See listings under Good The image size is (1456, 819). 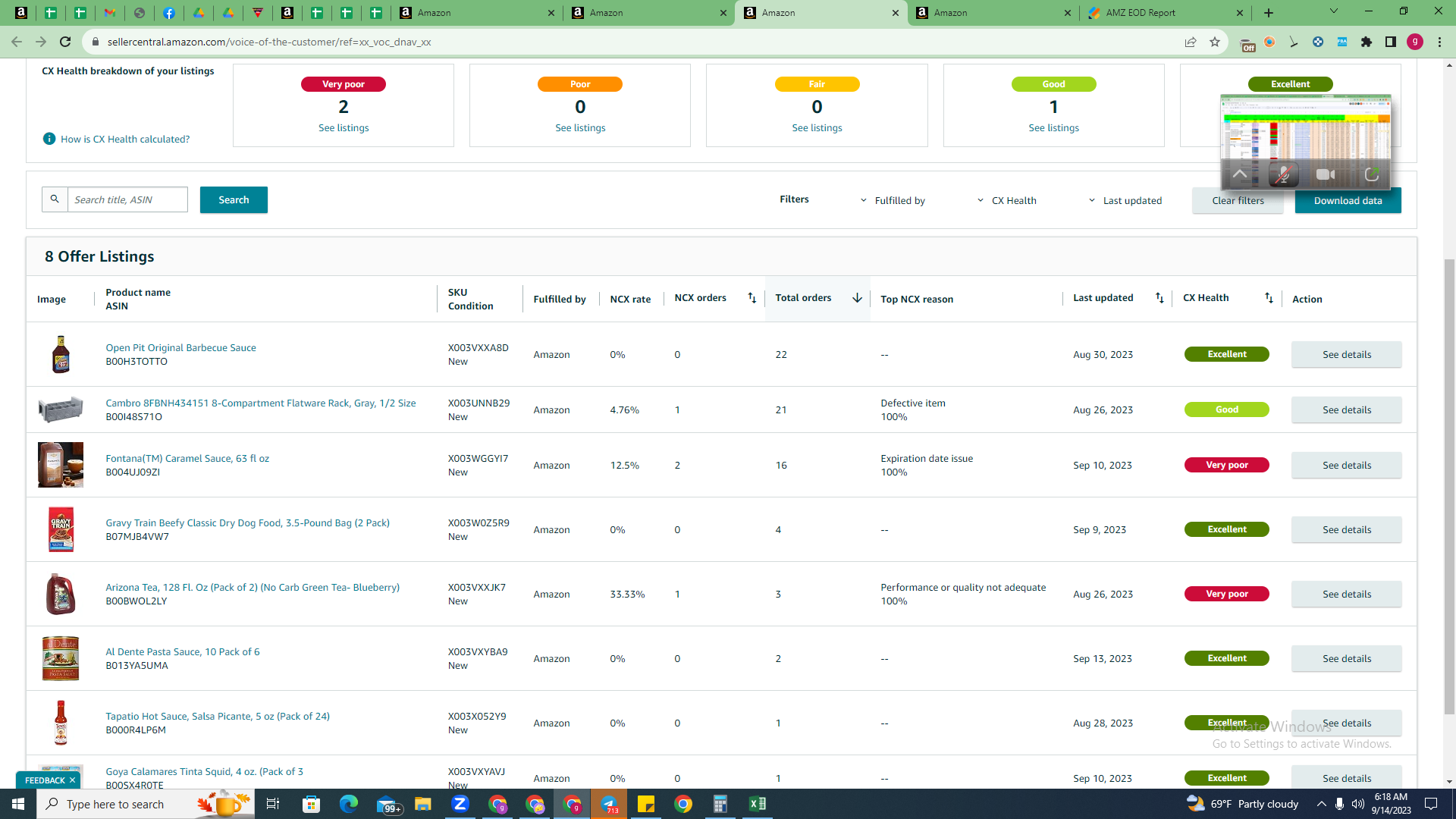coord(1053,127)
